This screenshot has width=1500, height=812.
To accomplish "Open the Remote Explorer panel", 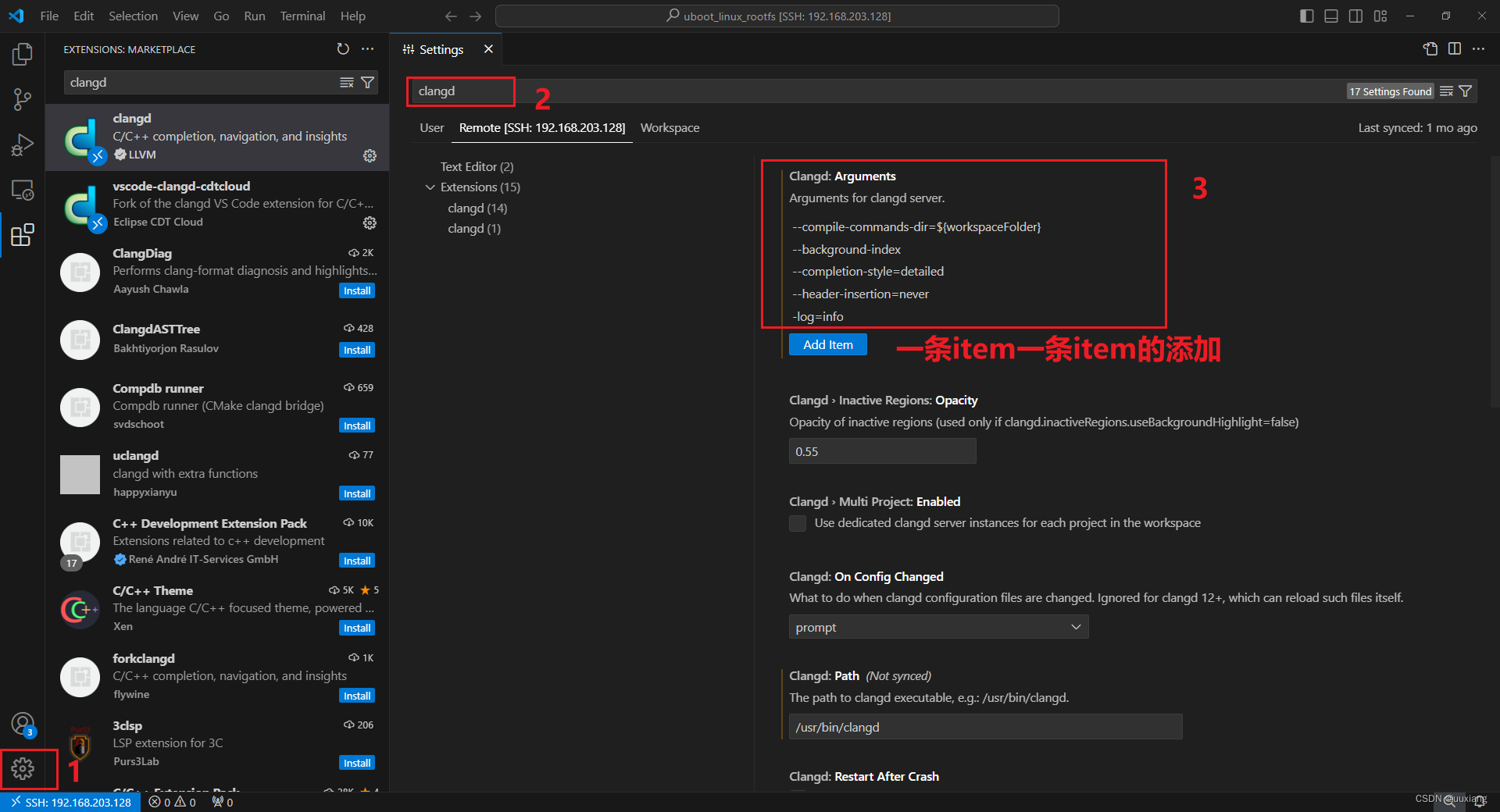I will (22, 190).
